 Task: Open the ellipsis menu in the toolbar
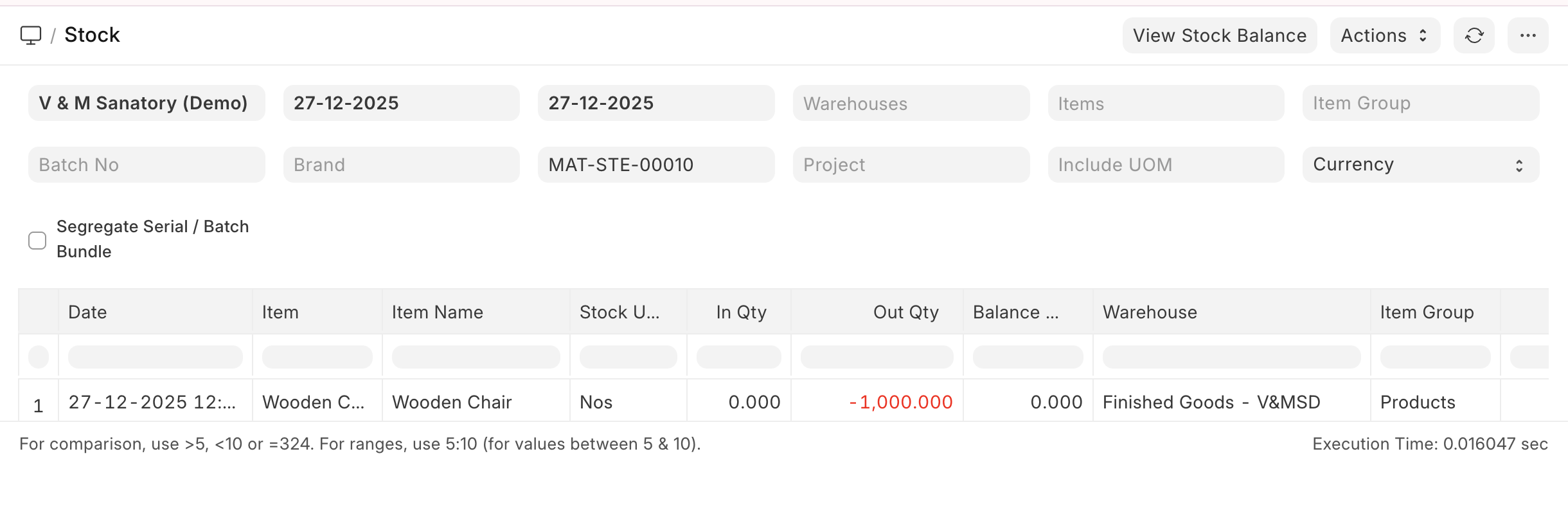[x=1529, y=35]
